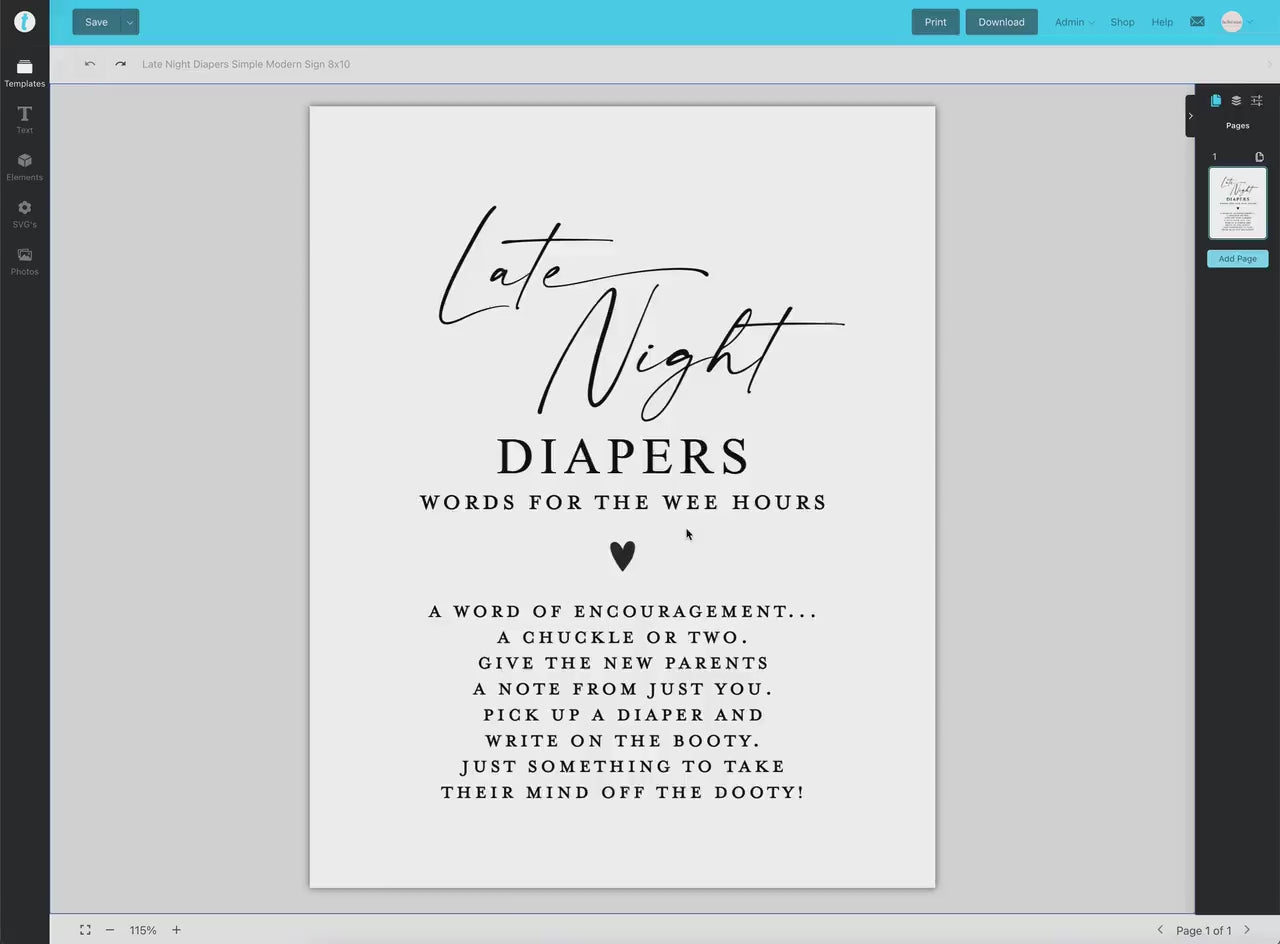Viewport: 1280px width, 944px height.
Task: Click the undo arrow icon
Action: pos(90,64)
